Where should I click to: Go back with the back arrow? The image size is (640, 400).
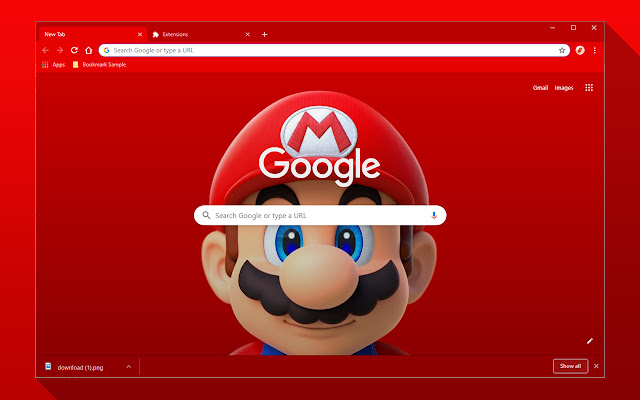(45, 50)
